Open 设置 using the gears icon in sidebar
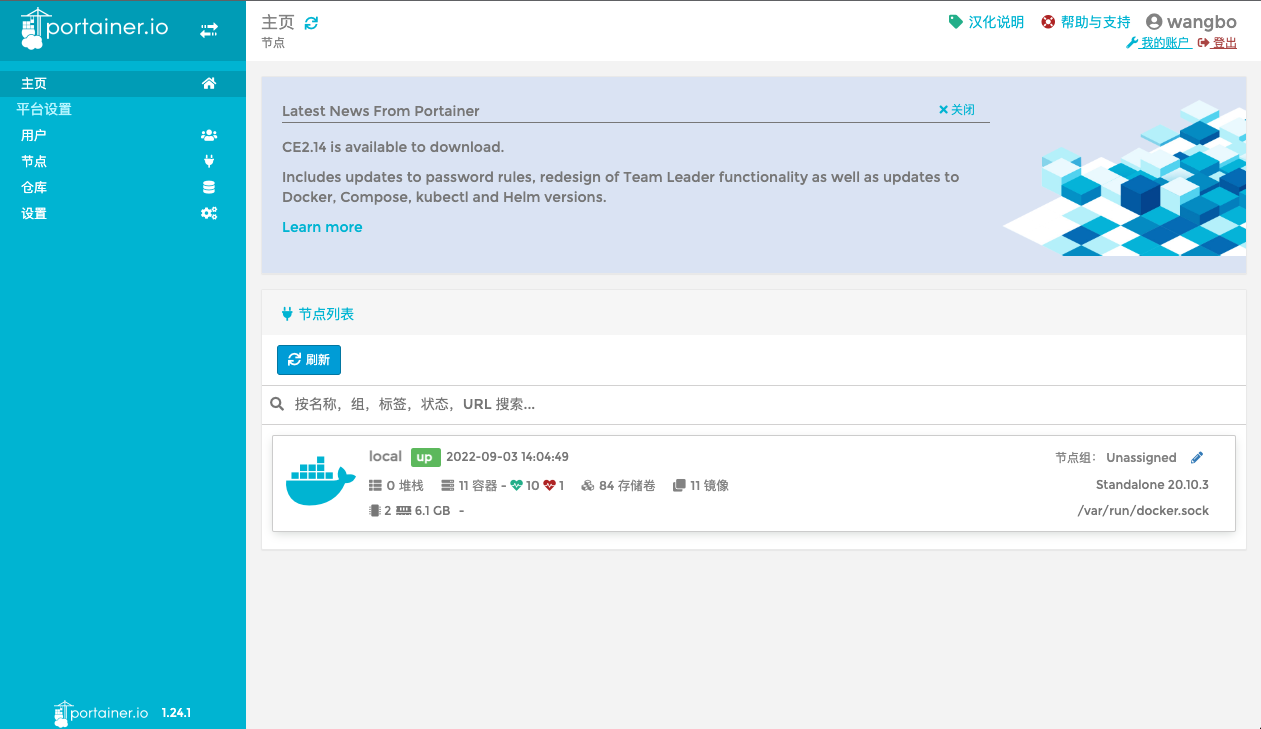 click(x=208, y=213)
